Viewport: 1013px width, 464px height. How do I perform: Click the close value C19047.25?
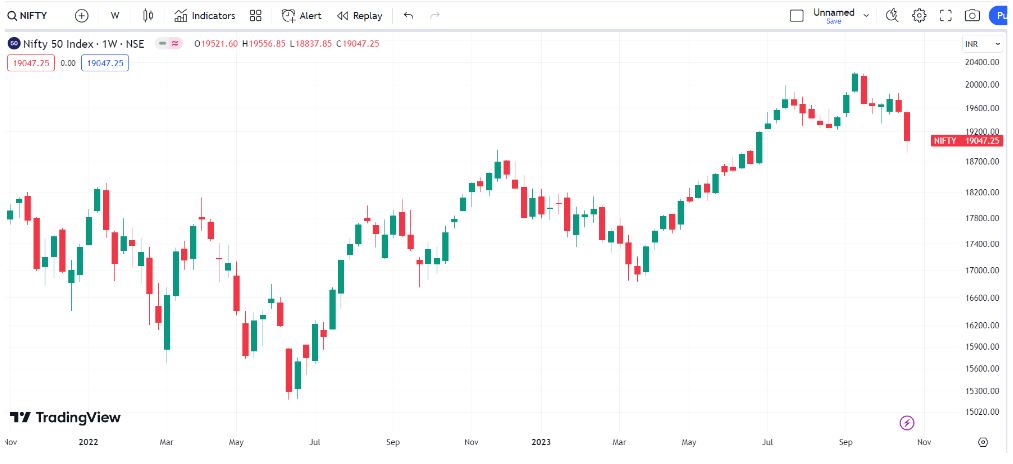click(357, 43)
